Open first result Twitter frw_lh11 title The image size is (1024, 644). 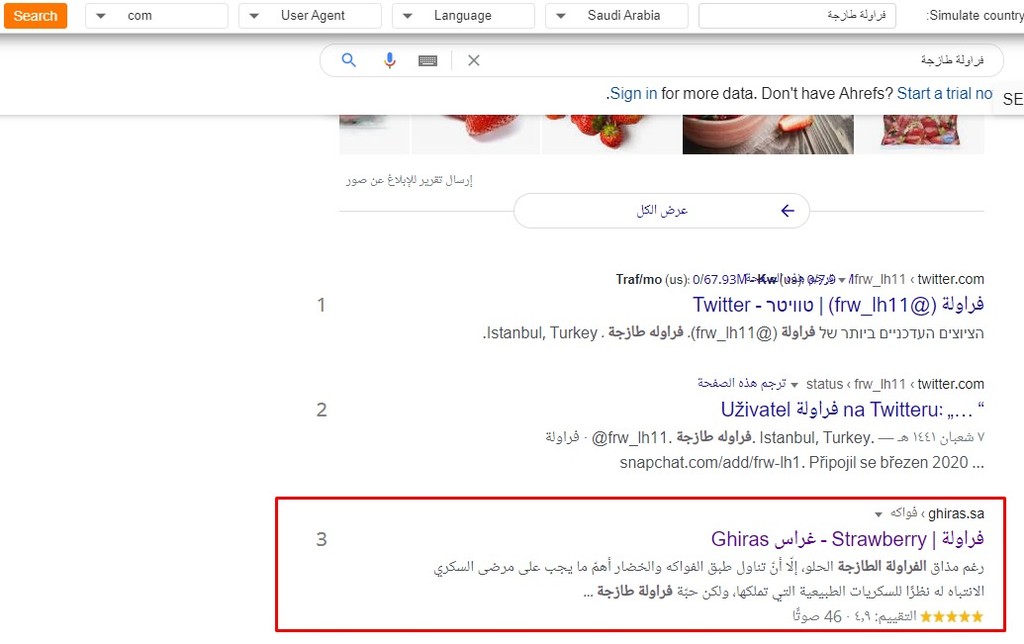click(x=838, y=304)
